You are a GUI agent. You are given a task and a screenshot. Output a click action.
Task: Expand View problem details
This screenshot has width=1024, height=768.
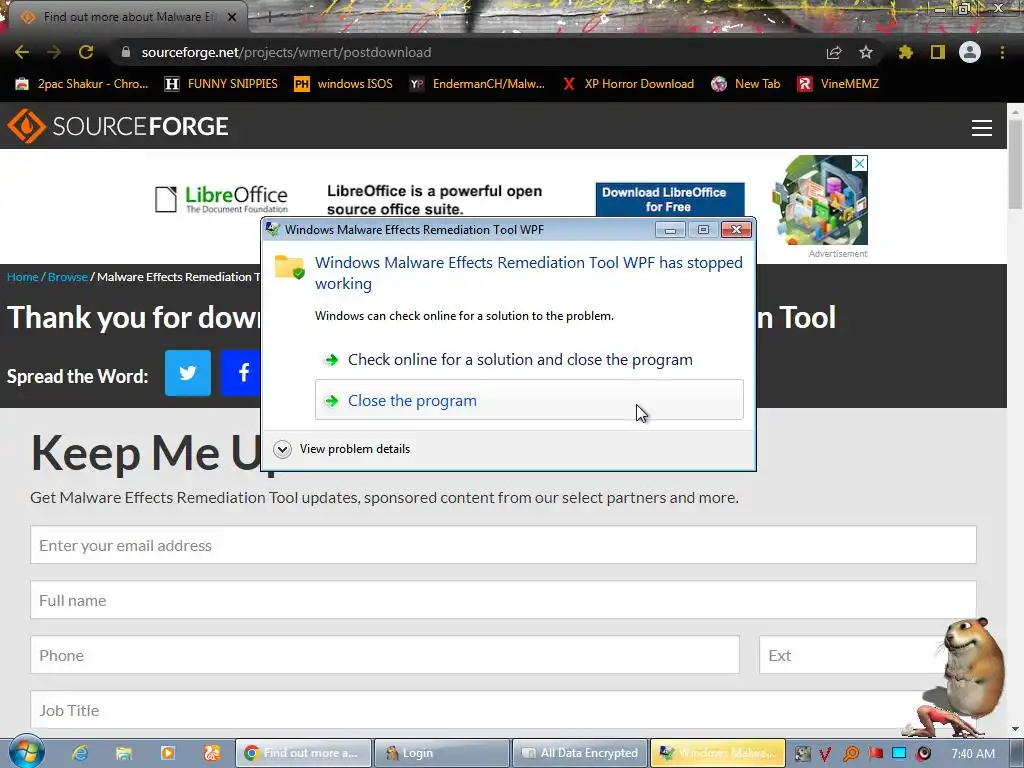[x=342, y=449]
